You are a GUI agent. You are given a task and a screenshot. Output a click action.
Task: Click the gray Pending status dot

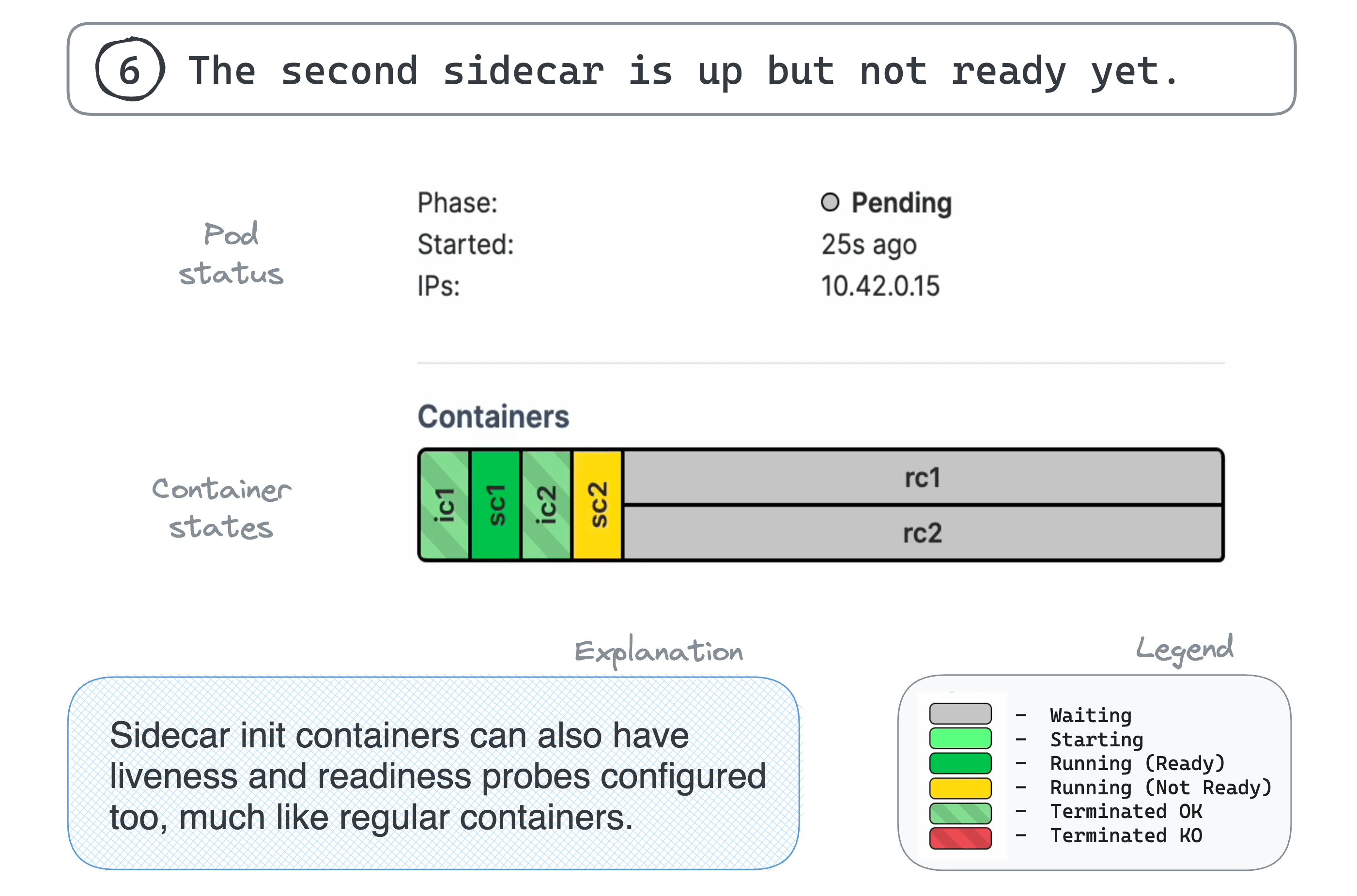coord(830,202)
